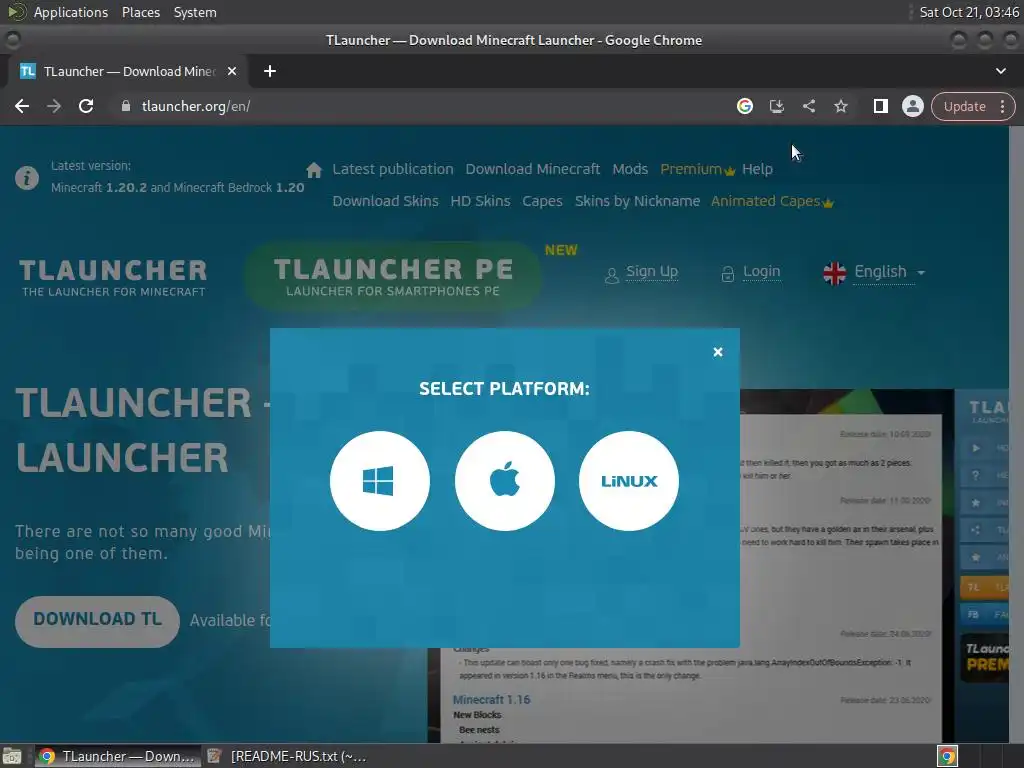Click the info icon beside Latest version
The height and width of the screenshot is (768, 1024).
coord(27,178)
